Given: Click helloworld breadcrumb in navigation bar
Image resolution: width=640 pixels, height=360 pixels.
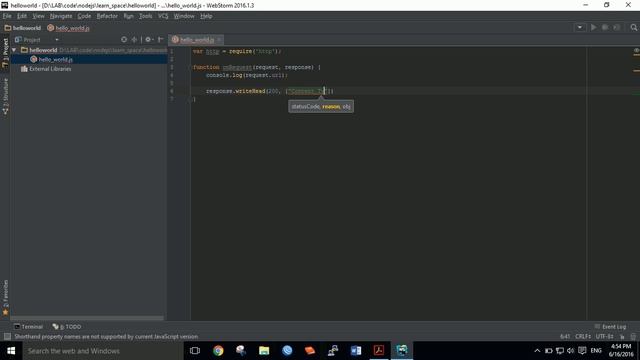Looking at the screenshot, I should [x=23, y=28].
